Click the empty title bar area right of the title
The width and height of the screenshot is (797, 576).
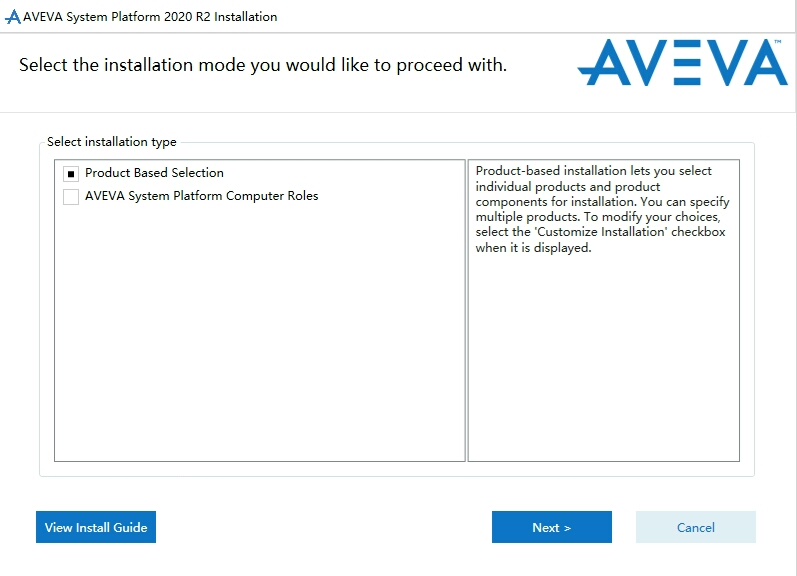pyautogui.click(x=540, y=17)
